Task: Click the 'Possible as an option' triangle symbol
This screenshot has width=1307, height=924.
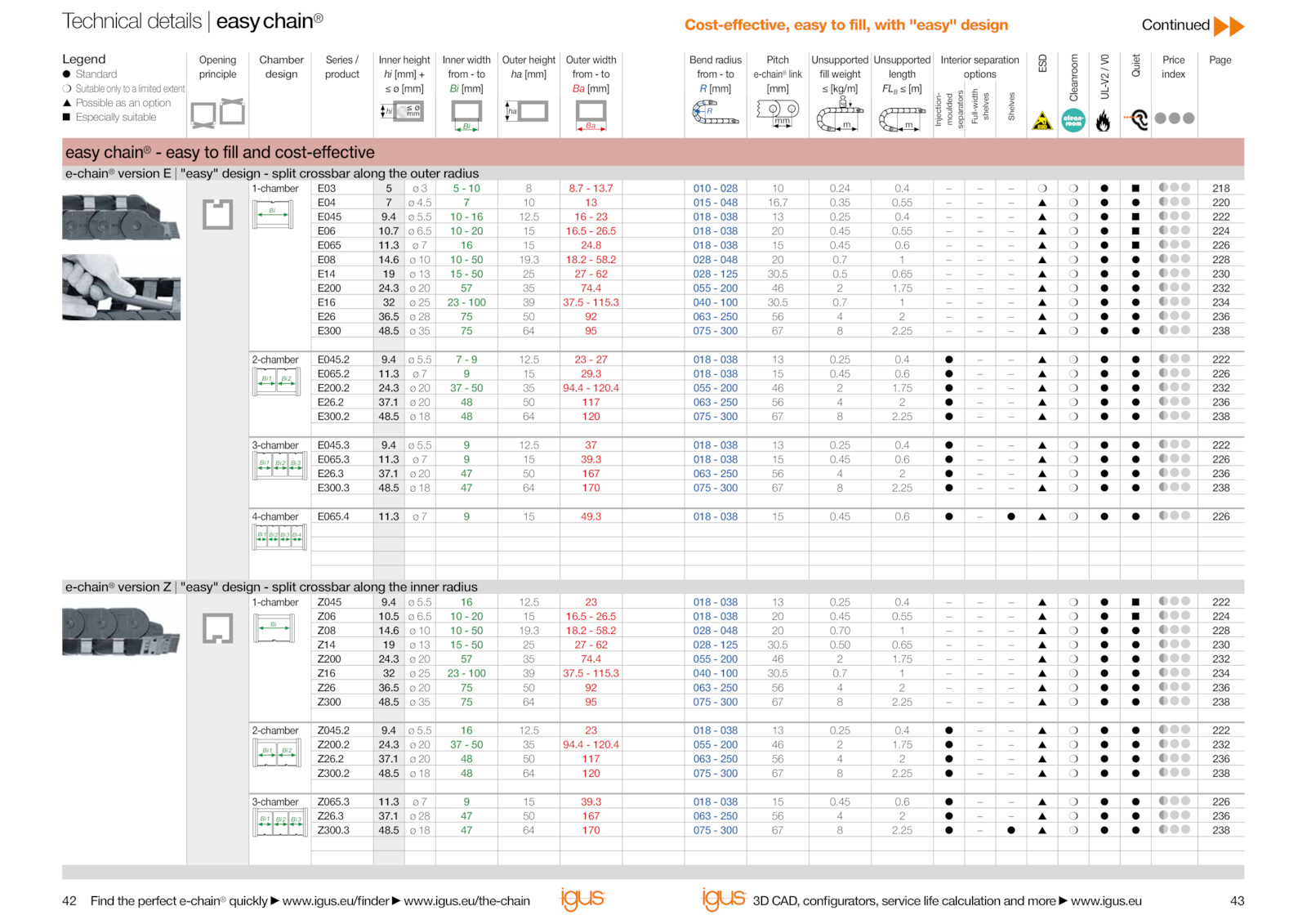Action: click(x=67, y=103)
